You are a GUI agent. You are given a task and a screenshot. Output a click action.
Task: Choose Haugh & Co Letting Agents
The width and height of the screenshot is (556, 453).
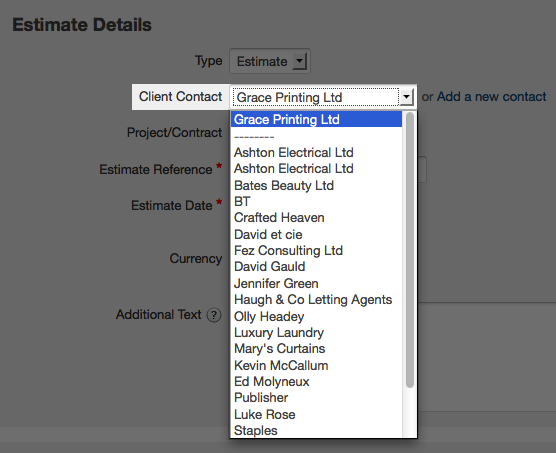[x=316, y=300]
